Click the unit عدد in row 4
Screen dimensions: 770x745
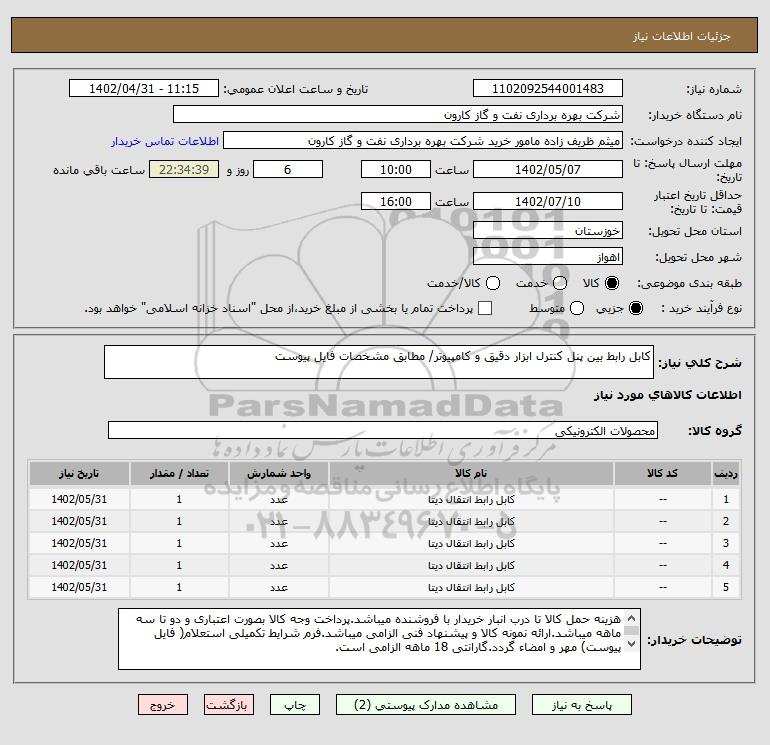278,566
